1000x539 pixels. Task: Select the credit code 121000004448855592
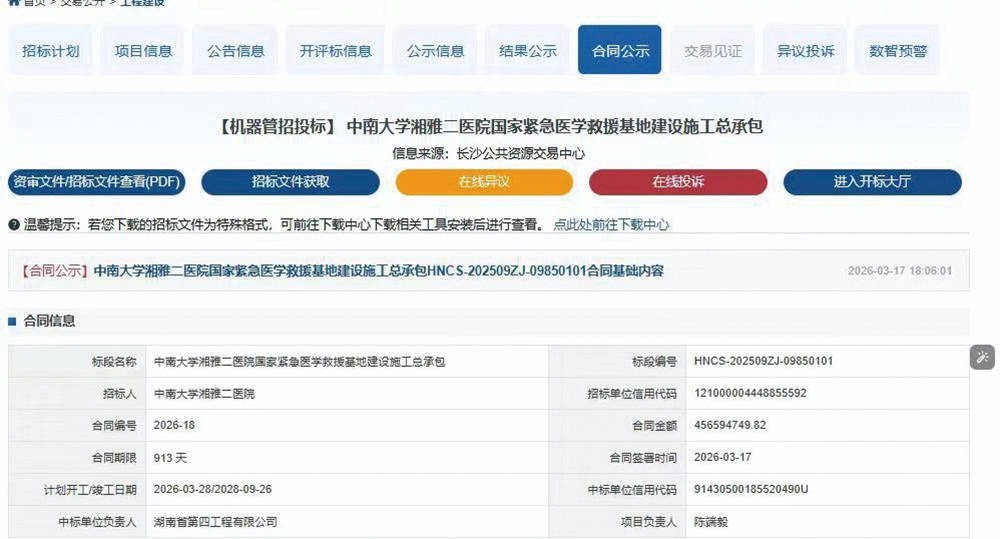(750, 393)
